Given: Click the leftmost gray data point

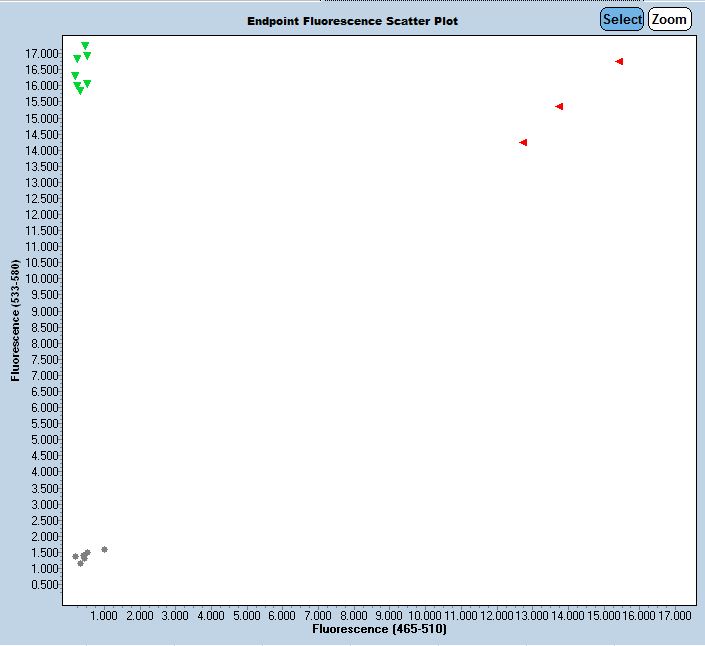Looking at the screenshot, I should point(75,556).
